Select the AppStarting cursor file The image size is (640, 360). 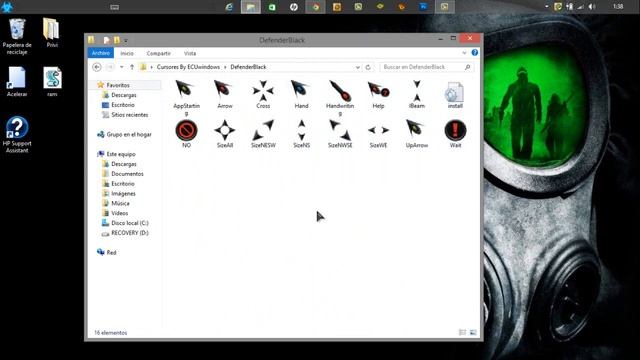click(x=186, y=97)
